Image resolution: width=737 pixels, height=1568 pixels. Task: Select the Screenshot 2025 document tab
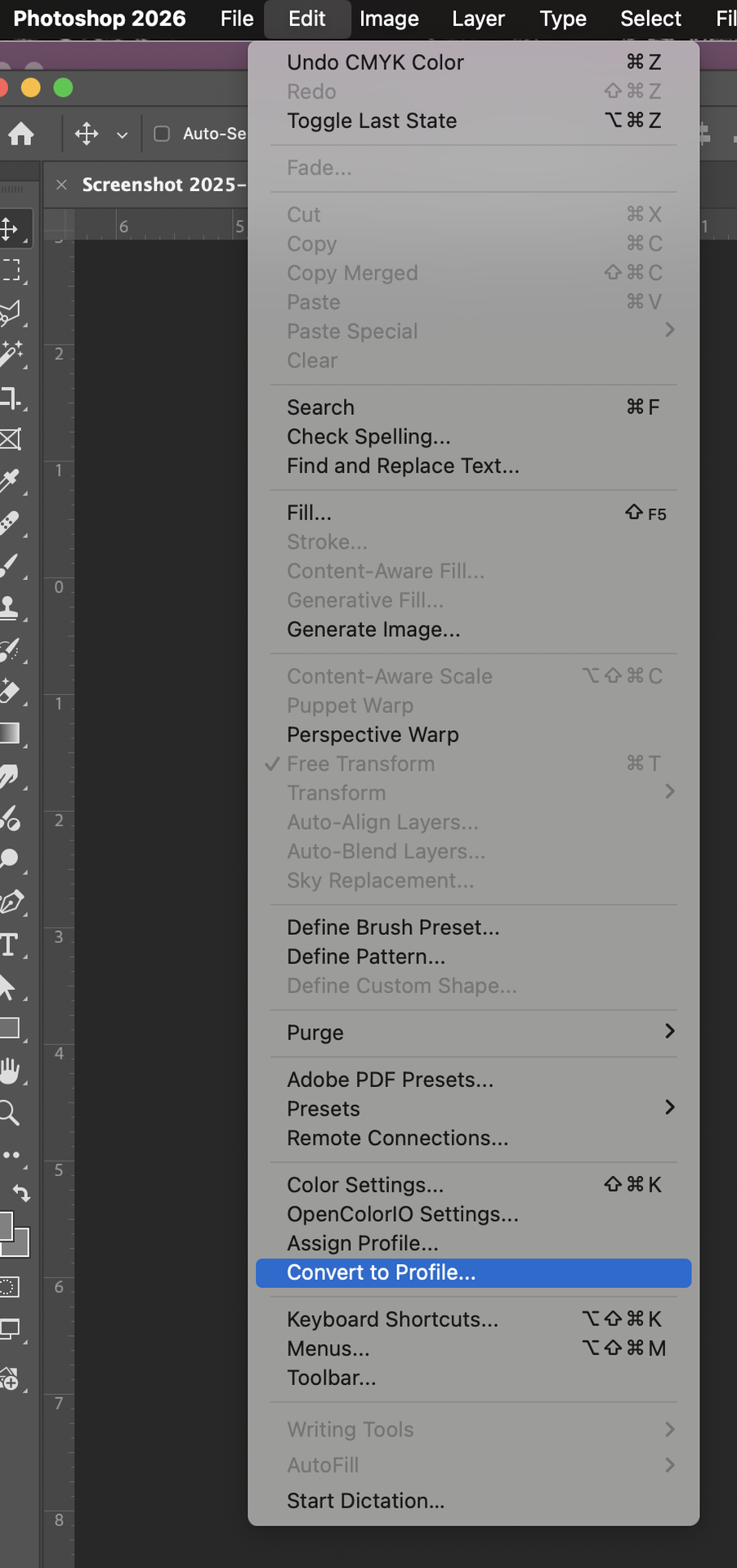click(163, 185)
